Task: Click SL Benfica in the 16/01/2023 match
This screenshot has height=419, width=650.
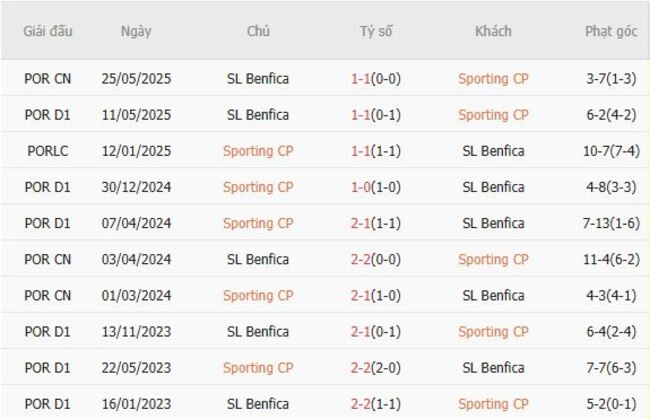Action: tap(258, 404)
